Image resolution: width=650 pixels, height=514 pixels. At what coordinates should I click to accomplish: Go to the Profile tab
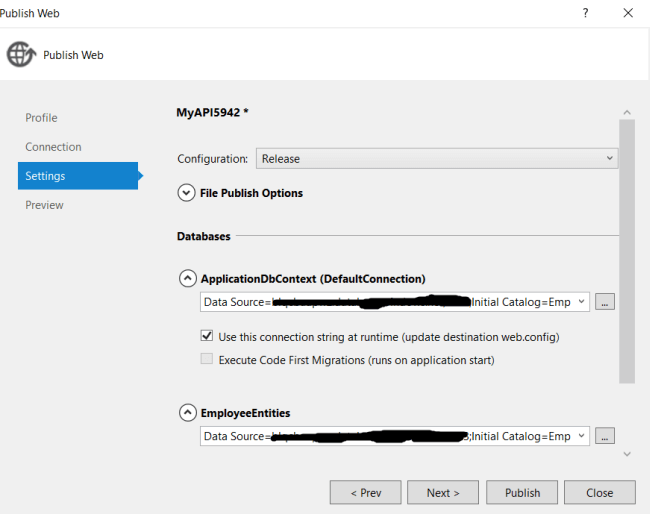pos(41,118)
